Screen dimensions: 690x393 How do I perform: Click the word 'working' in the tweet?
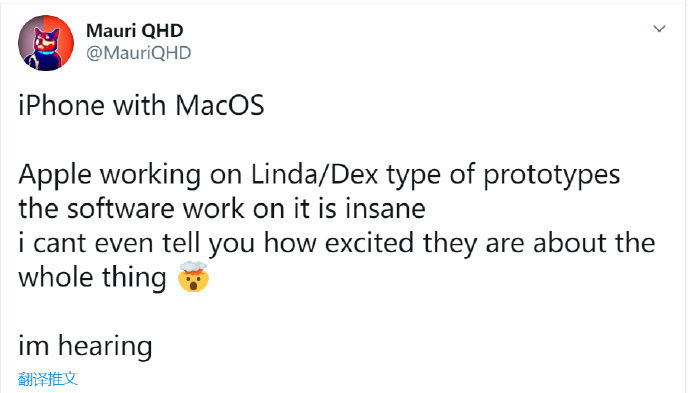150,176
